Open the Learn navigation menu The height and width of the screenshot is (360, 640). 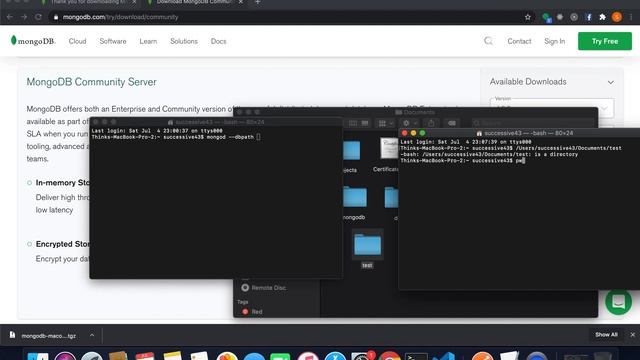pos(148,41)
